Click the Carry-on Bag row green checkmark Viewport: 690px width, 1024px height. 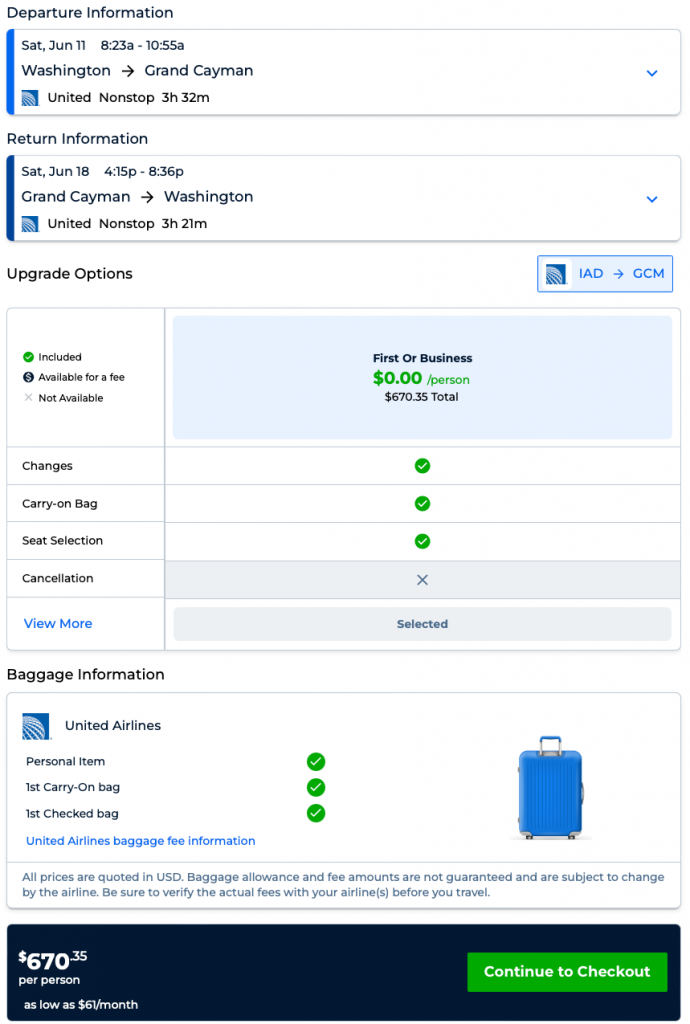422,503
